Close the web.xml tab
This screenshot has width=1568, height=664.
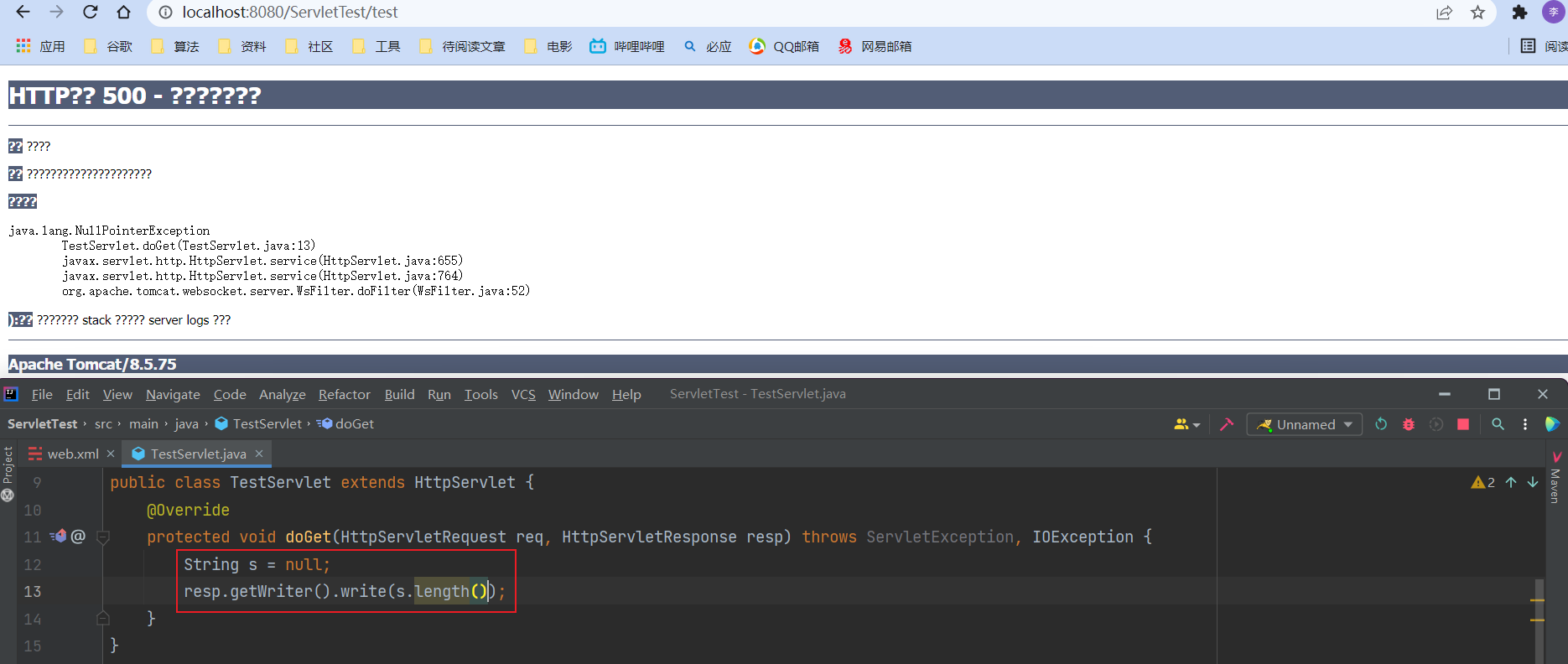(111, 454)
